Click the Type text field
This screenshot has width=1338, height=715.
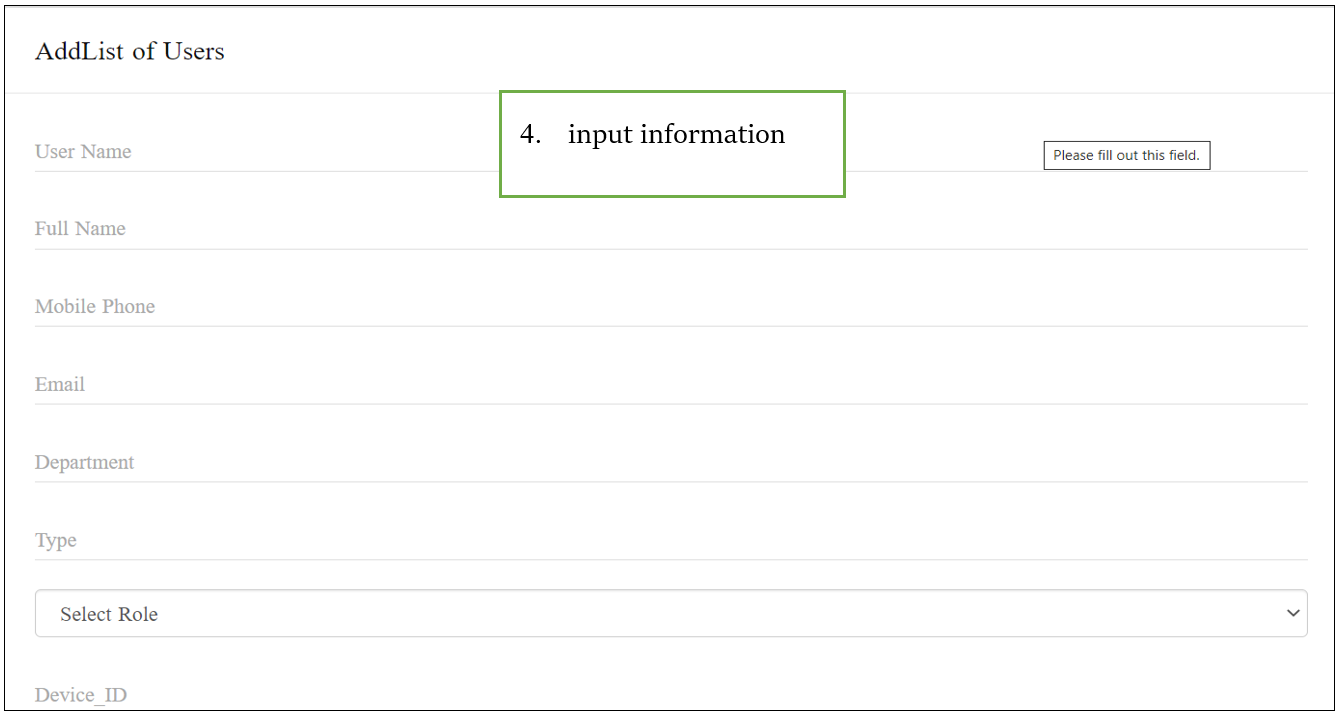(x=670, y=541)
